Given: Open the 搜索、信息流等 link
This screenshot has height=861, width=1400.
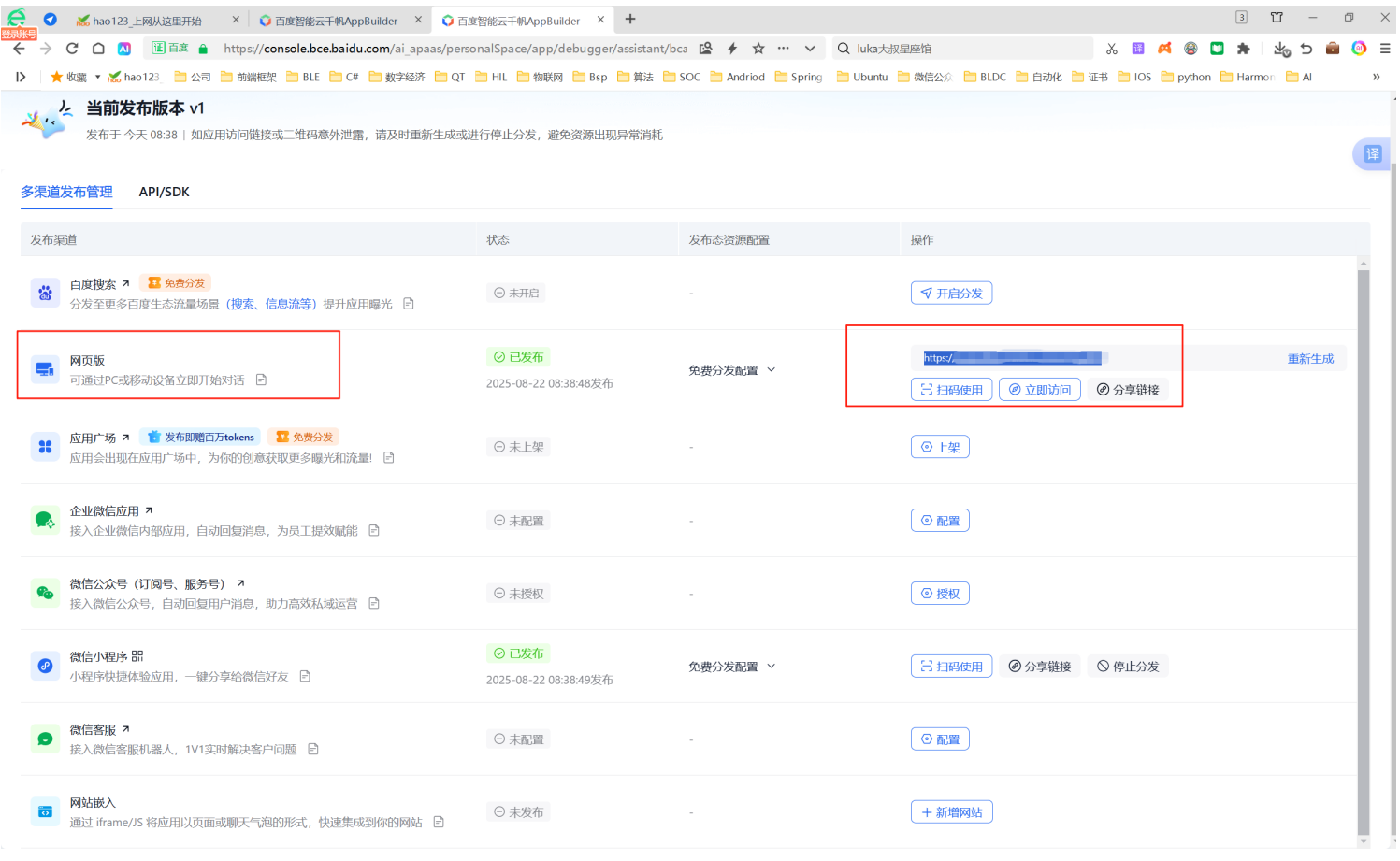Looking at the screenshot, I should 273,304.
